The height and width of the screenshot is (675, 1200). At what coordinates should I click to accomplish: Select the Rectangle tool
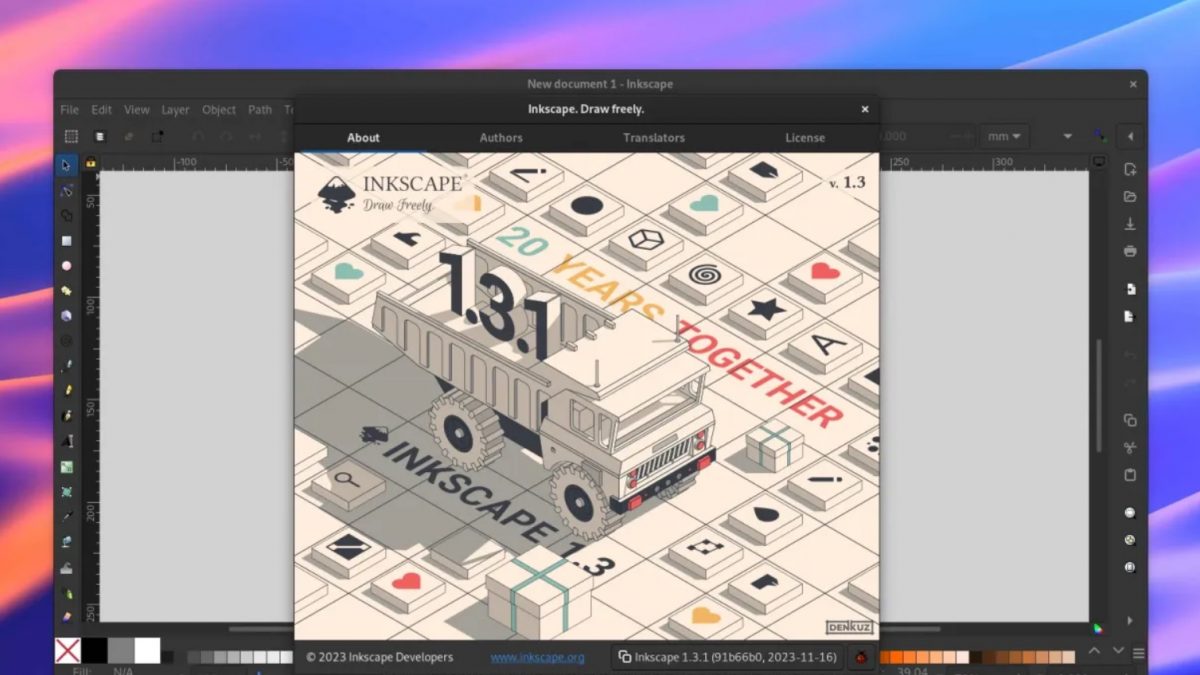66,241
